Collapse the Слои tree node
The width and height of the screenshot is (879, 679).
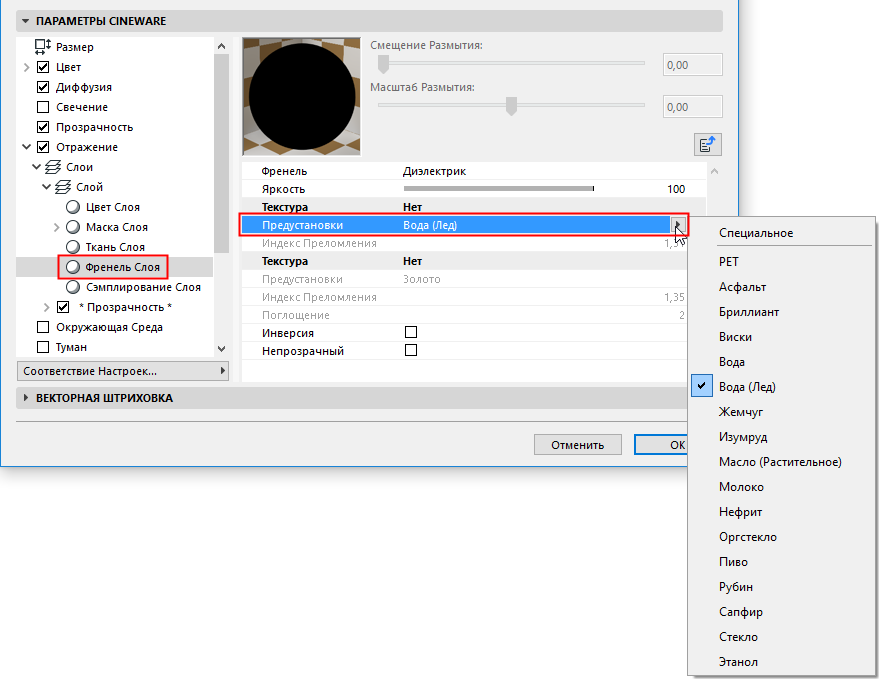(36, 167)
